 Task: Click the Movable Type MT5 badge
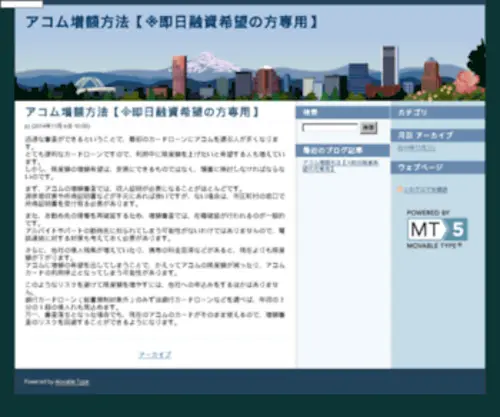tap(437, 229)
